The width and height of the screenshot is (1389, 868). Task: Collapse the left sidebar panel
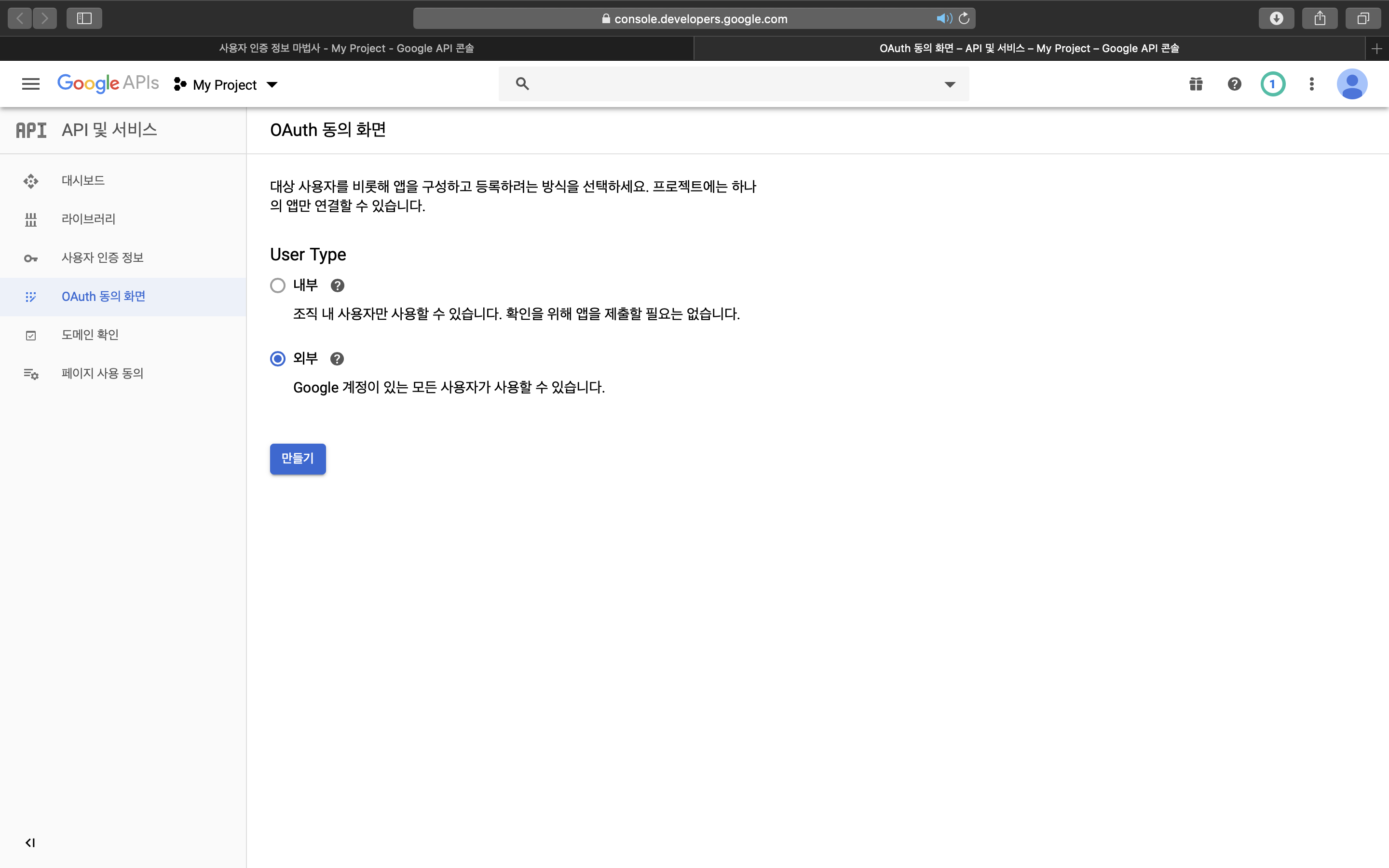30,842
